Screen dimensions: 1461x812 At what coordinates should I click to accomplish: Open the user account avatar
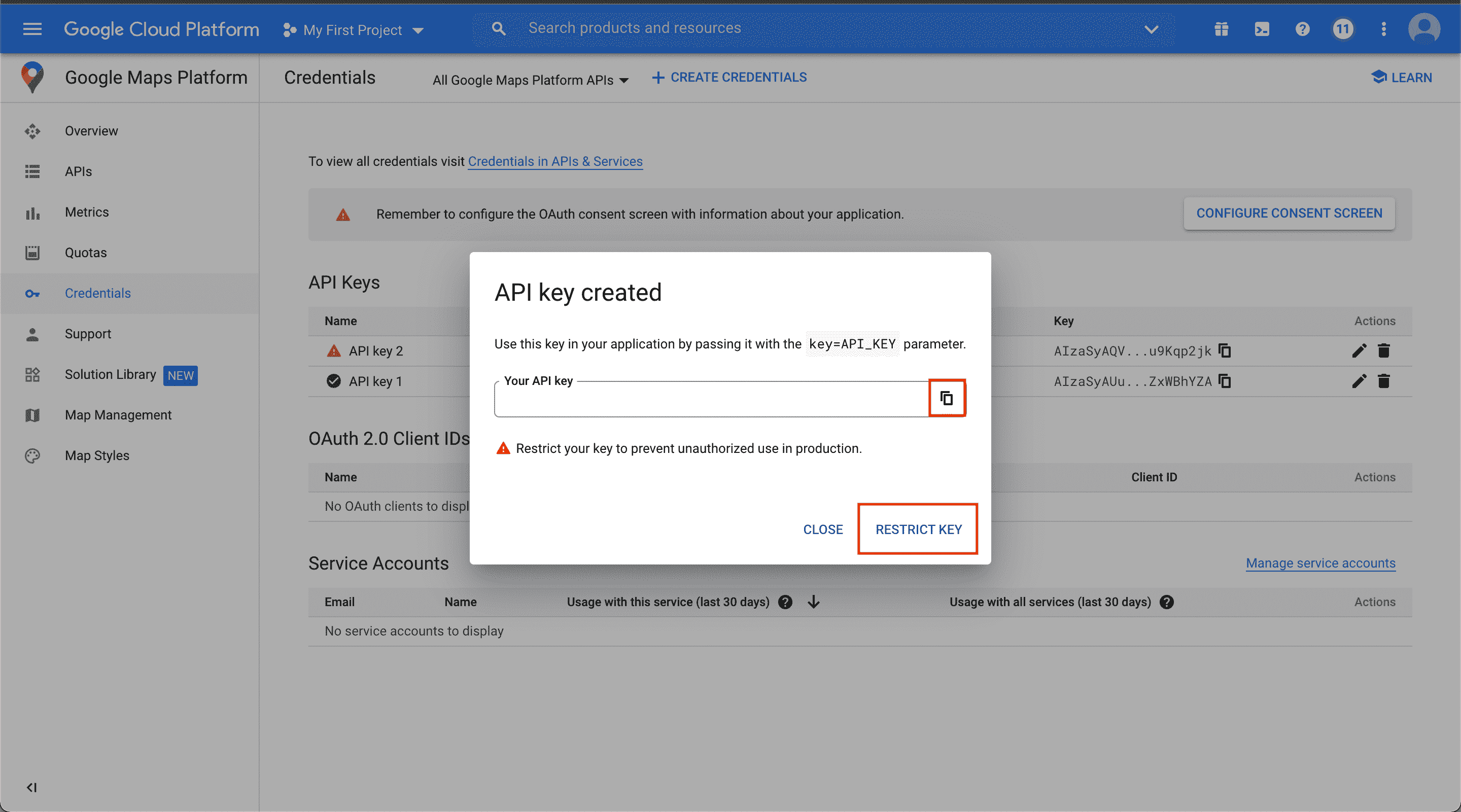(1424, 29)
